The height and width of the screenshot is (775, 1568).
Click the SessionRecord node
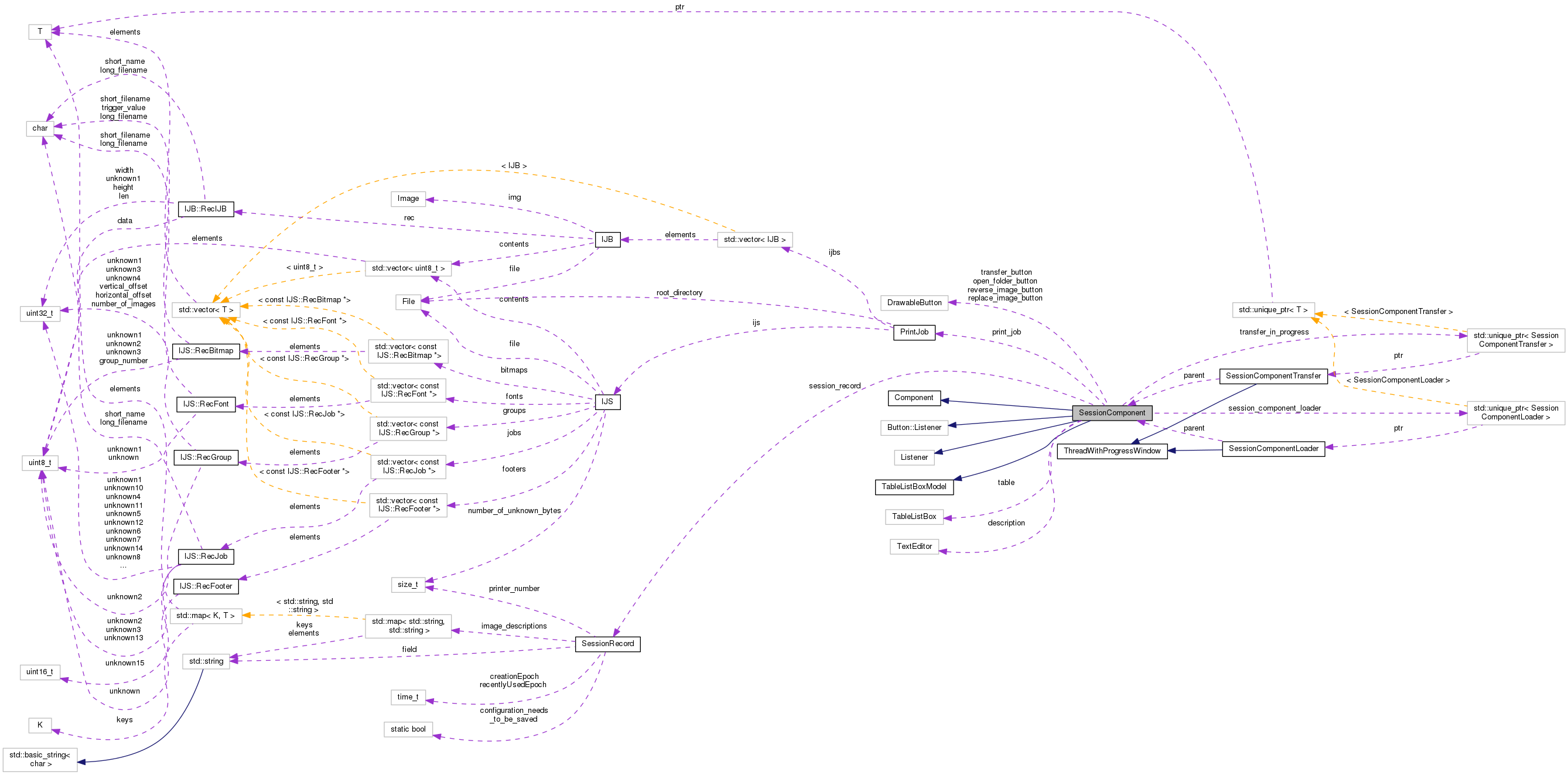pos(607,644)
